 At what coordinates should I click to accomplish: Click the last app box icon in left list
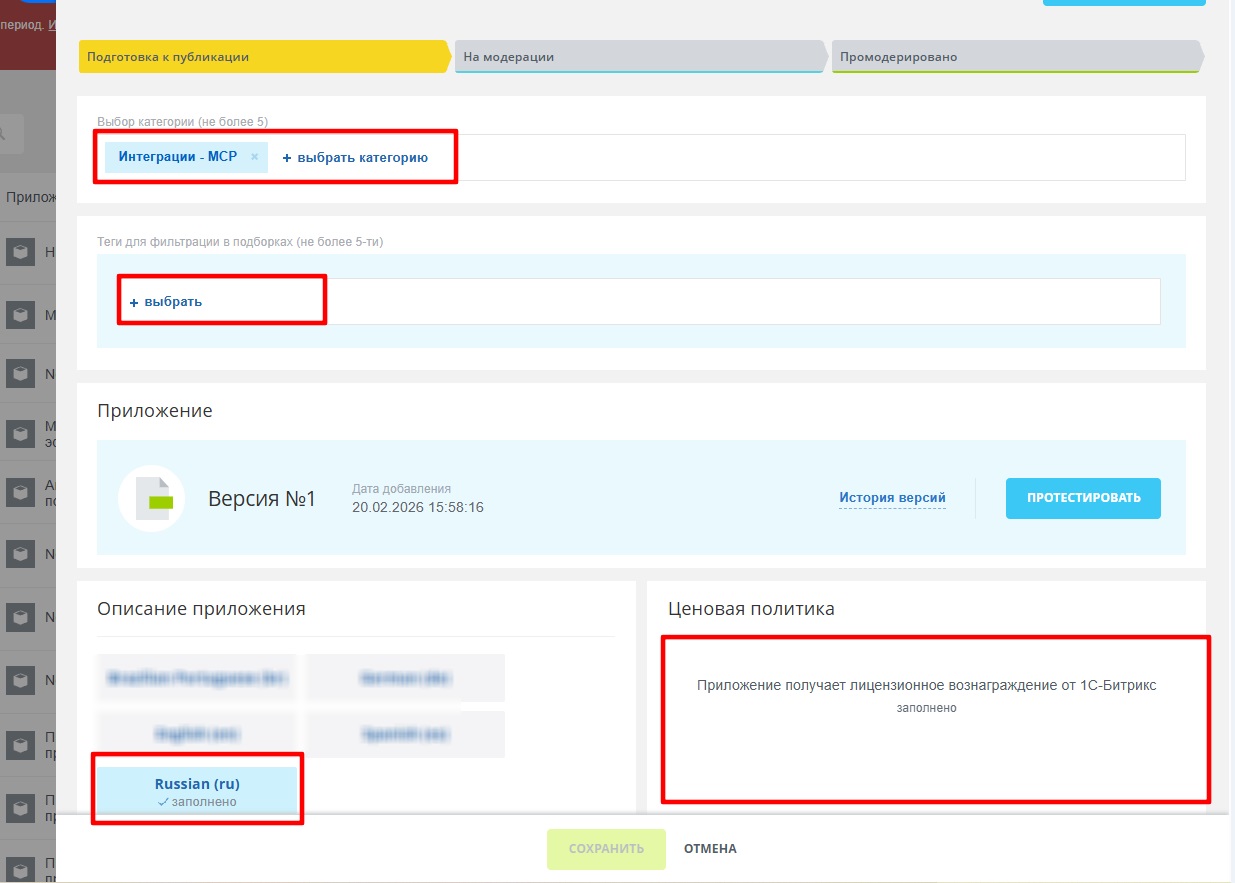[x=20, y=866]
